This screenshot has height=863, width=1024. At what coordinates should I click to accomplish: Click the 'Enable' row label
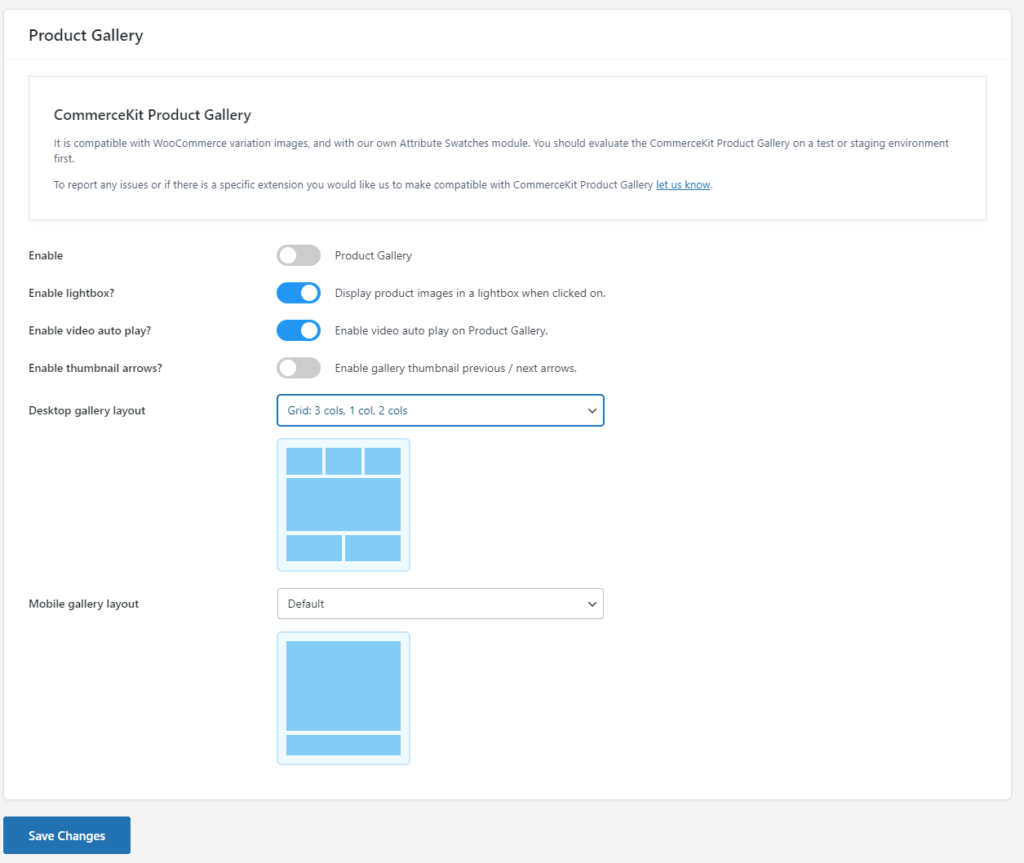(46, 255)
